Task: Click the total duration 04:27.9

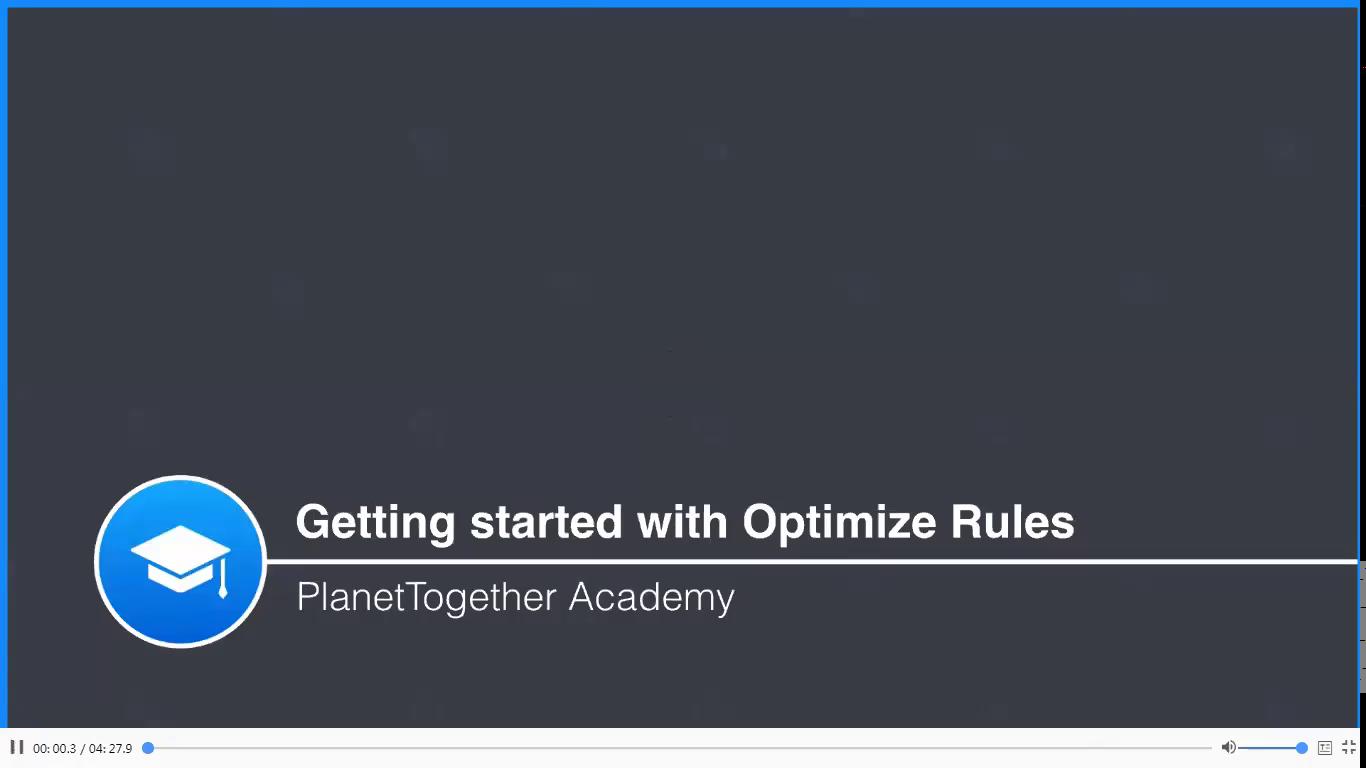Action: point(110,748)
